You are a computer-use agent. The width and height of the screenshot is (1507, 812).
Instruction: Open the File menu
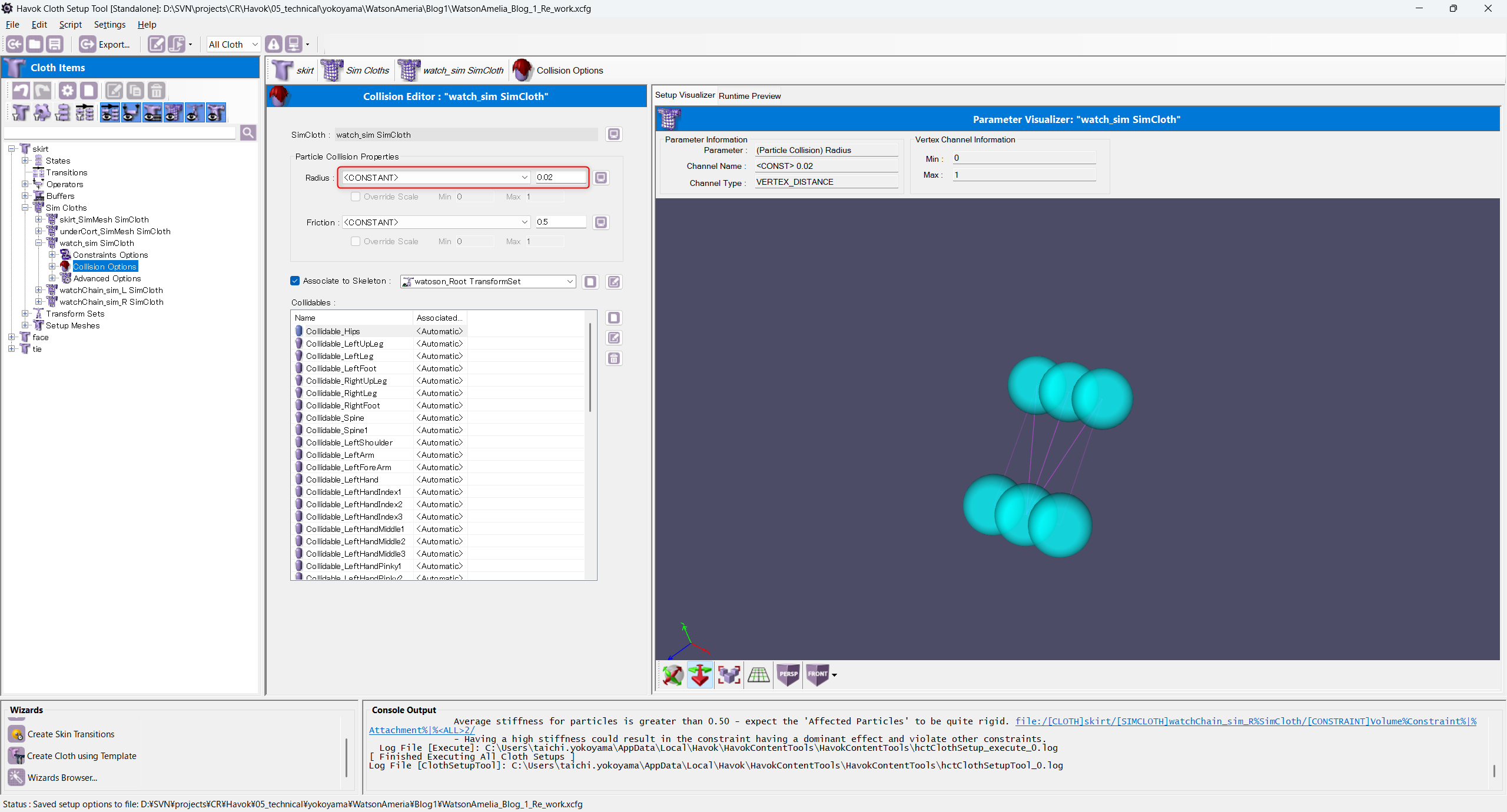pos(12,25)
